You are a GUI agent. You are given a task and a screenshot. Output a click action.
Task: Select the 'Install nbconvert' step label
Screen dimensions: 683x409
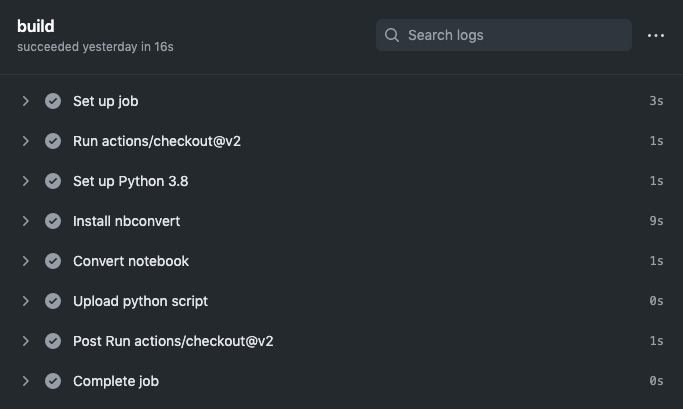point(126,221)
